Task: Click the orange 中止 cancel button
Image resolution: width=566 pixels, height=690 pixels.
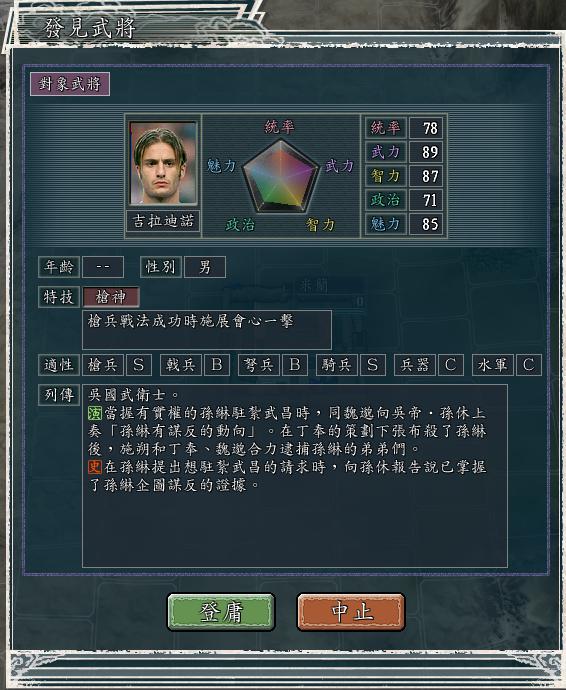Action: coord(351,612)
